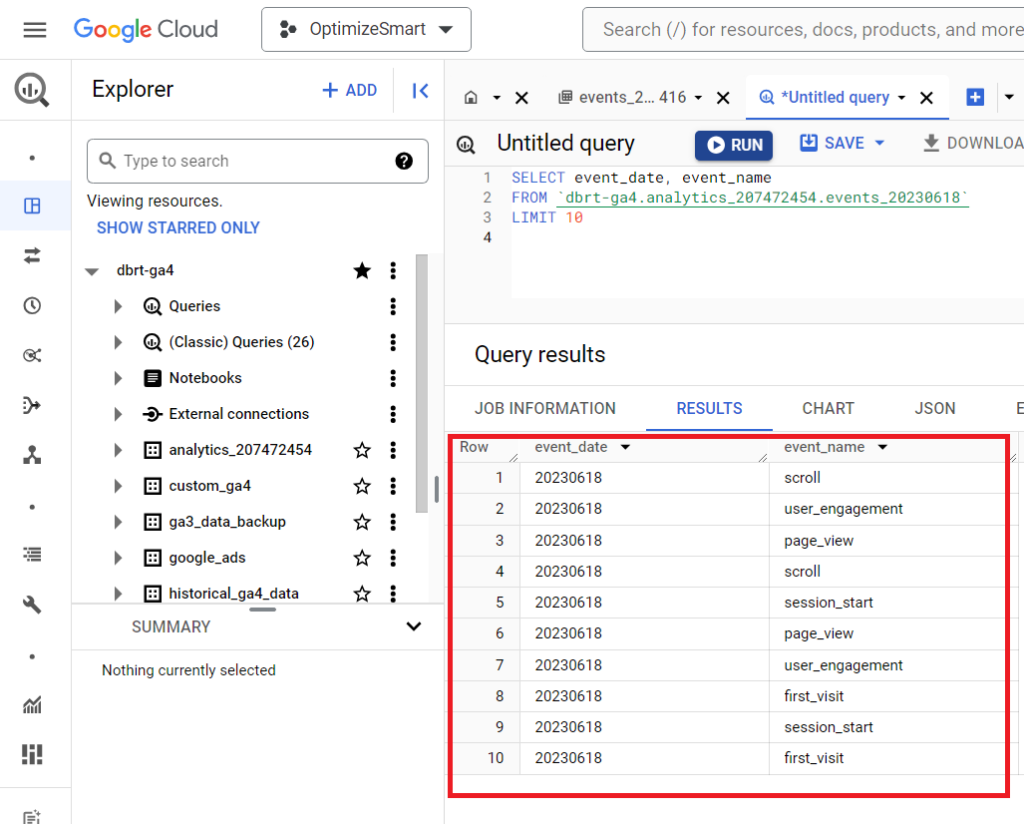1024x824 pixels.
Task: Select the Dataform pipeline icon in the sidebar
Action: pyautogui.click(x=33, y=405)
